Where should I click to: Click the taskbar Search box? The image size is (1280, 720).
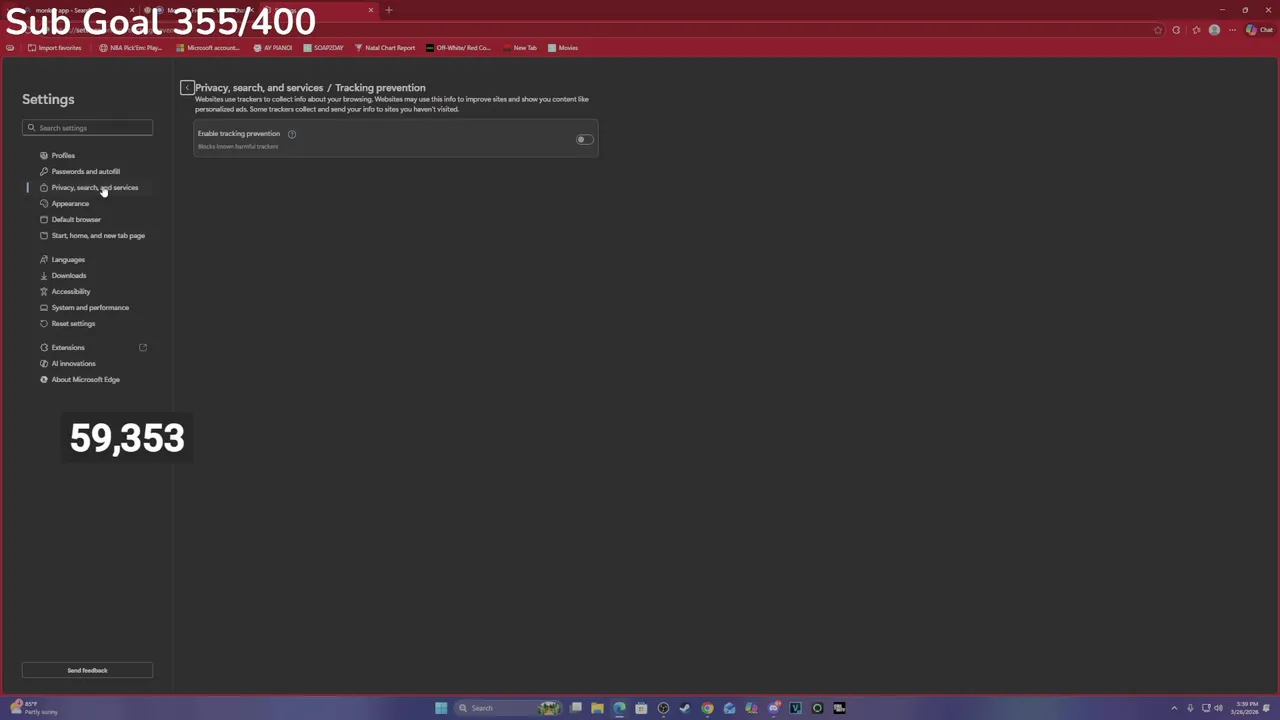(508, 708)
